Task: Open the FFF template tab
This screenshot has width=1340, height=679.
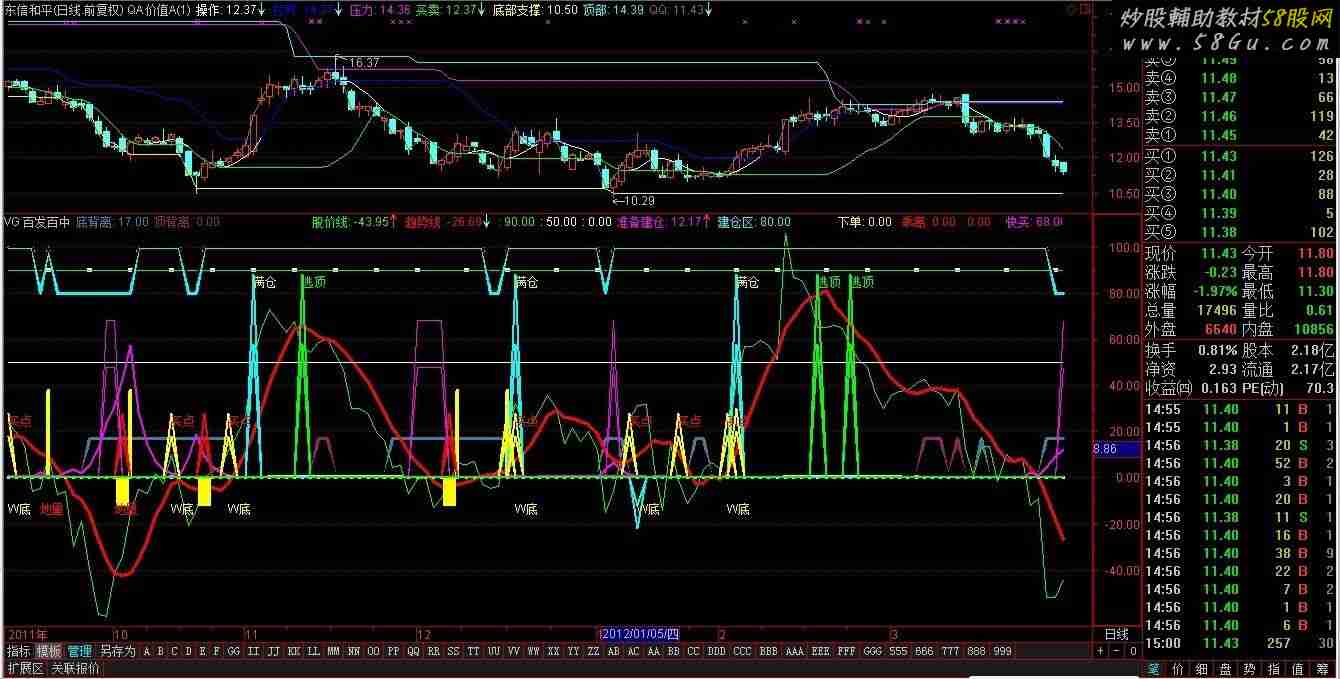Action: [x=847, y=651]
